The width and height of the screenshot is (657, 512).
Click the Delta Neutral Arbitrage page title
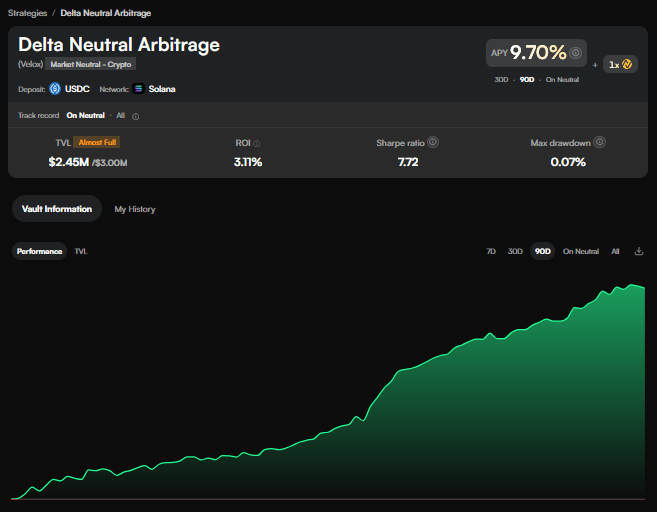pos(119,44)
